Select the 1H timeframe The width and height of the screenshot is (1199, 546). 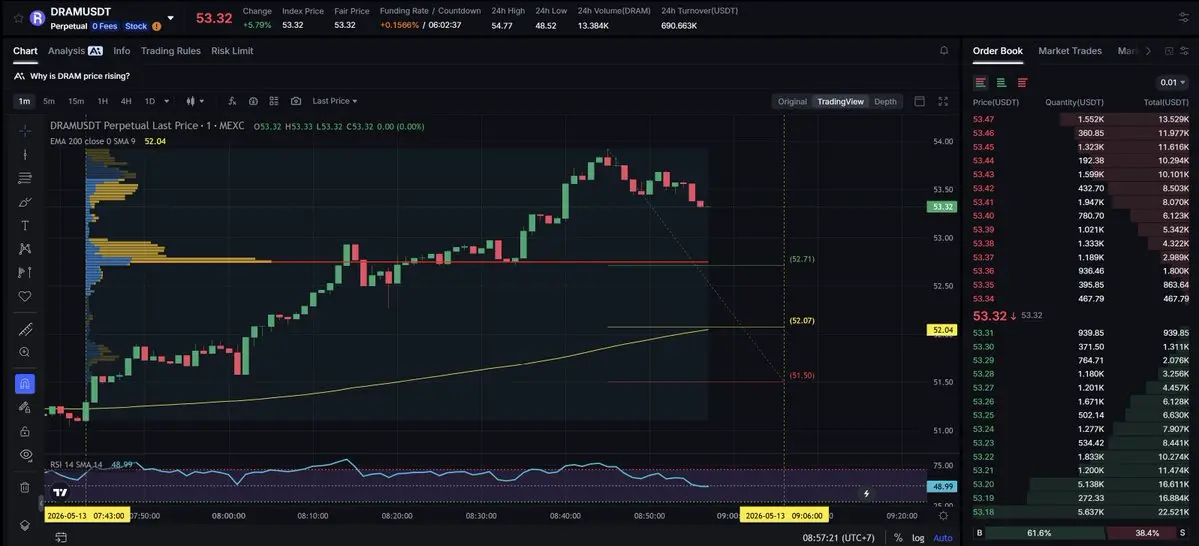pyautogui.click(x=102, y=101)
